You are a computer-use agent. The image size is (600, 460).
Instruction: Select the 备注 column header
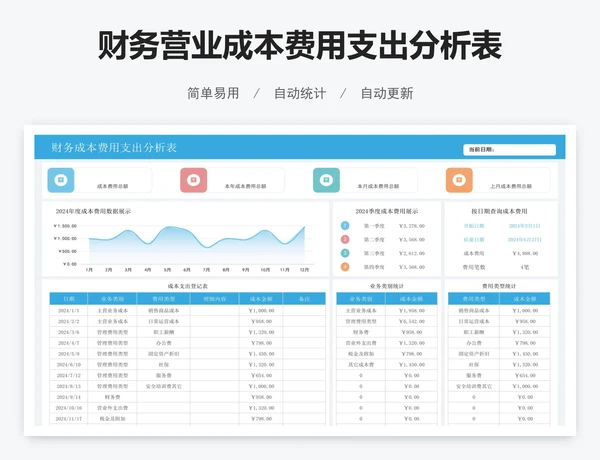[304, 299]
